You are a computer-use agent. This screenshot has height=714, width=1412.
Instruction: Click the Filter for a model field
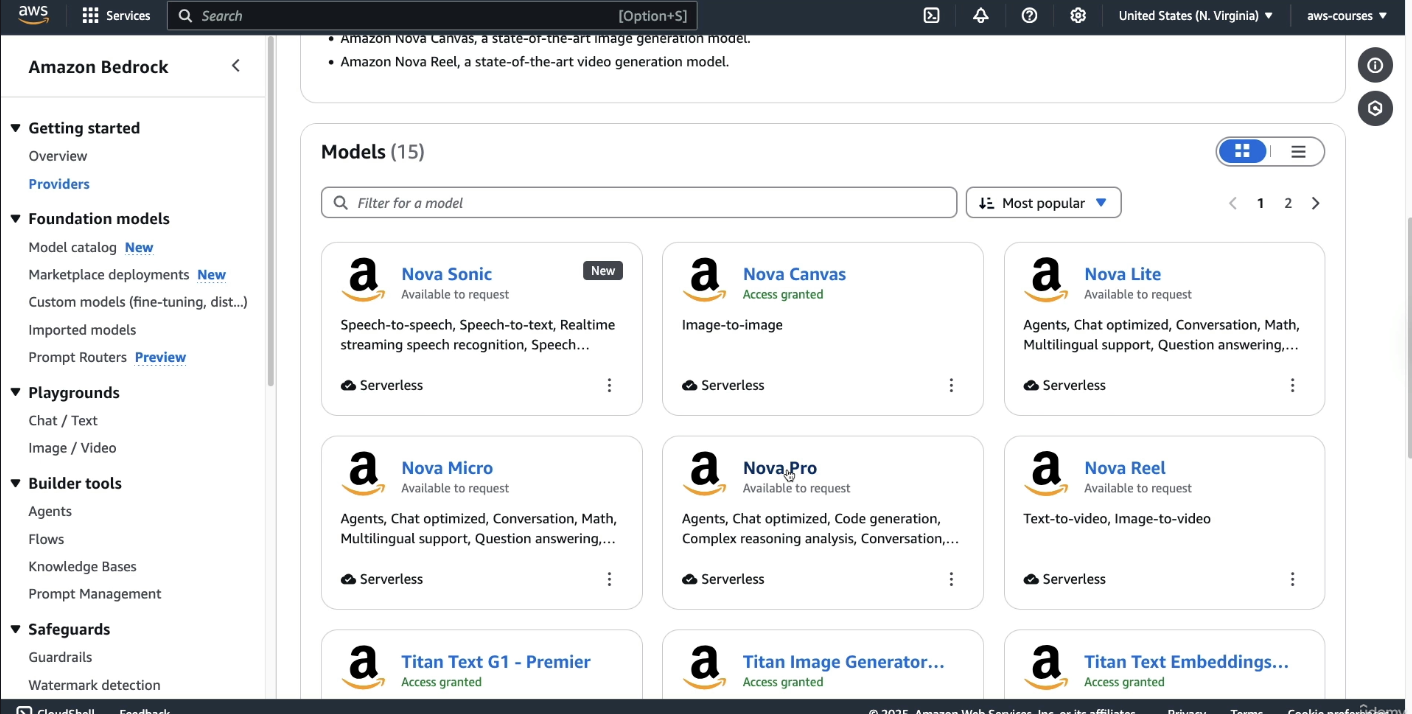coord(639,203)
